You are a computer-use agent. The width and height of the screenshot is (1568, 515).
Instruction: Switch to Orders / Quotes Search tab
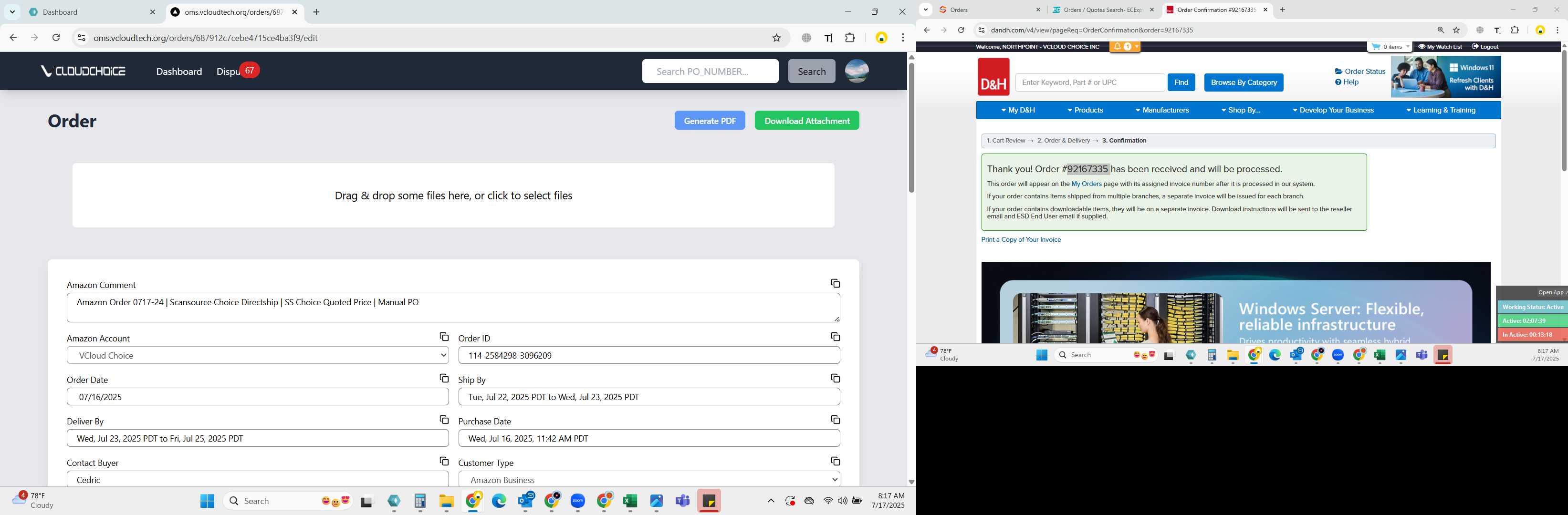(1103, 10)
